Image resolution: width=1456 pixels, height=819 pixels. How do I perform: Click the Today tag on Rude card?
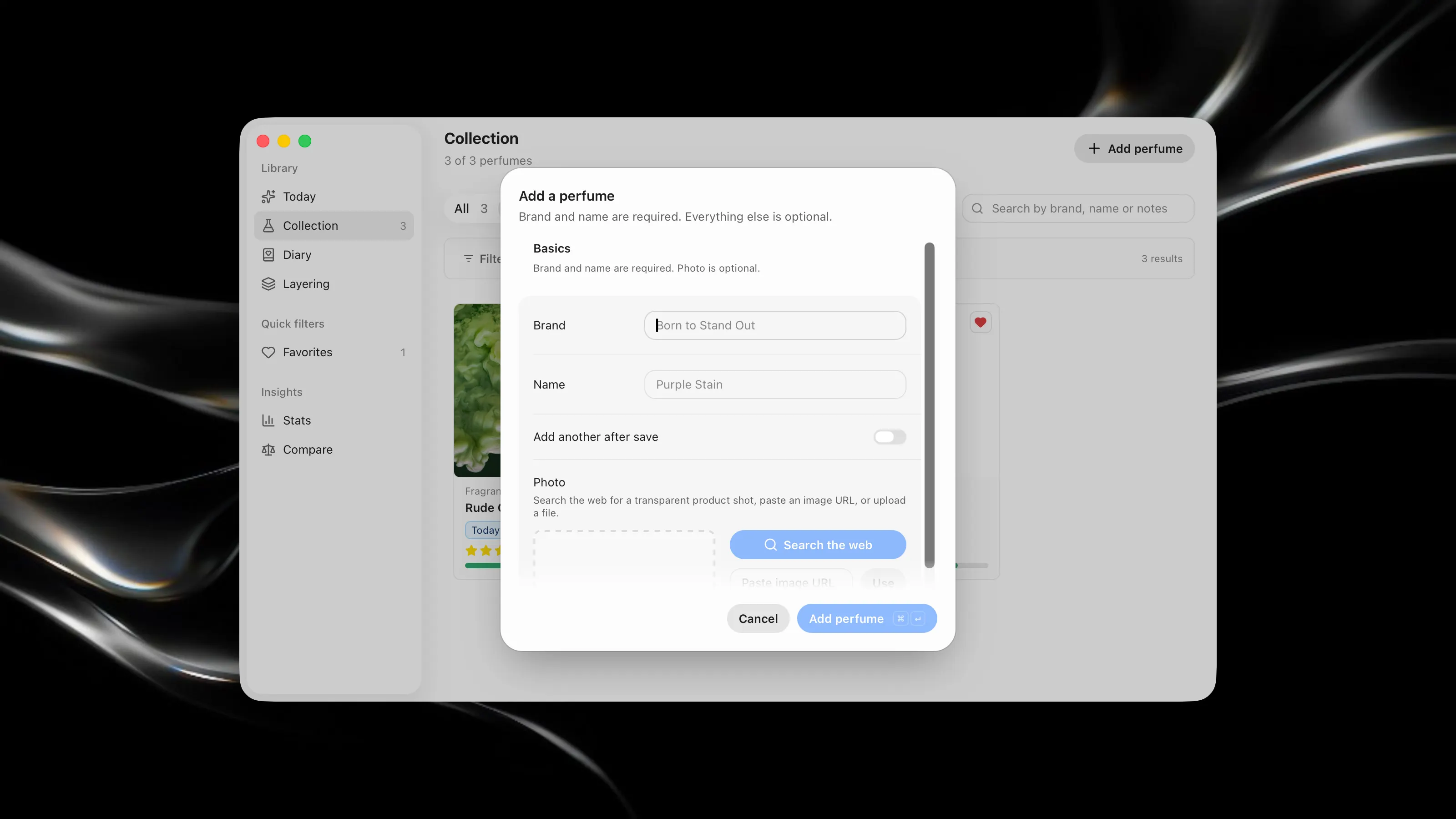(x=483, y=530)
